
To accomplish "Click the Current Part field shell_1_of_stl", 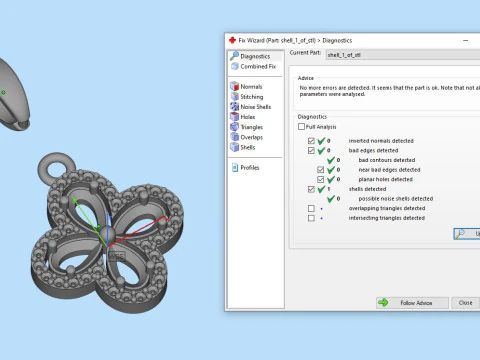I will 403,55.
